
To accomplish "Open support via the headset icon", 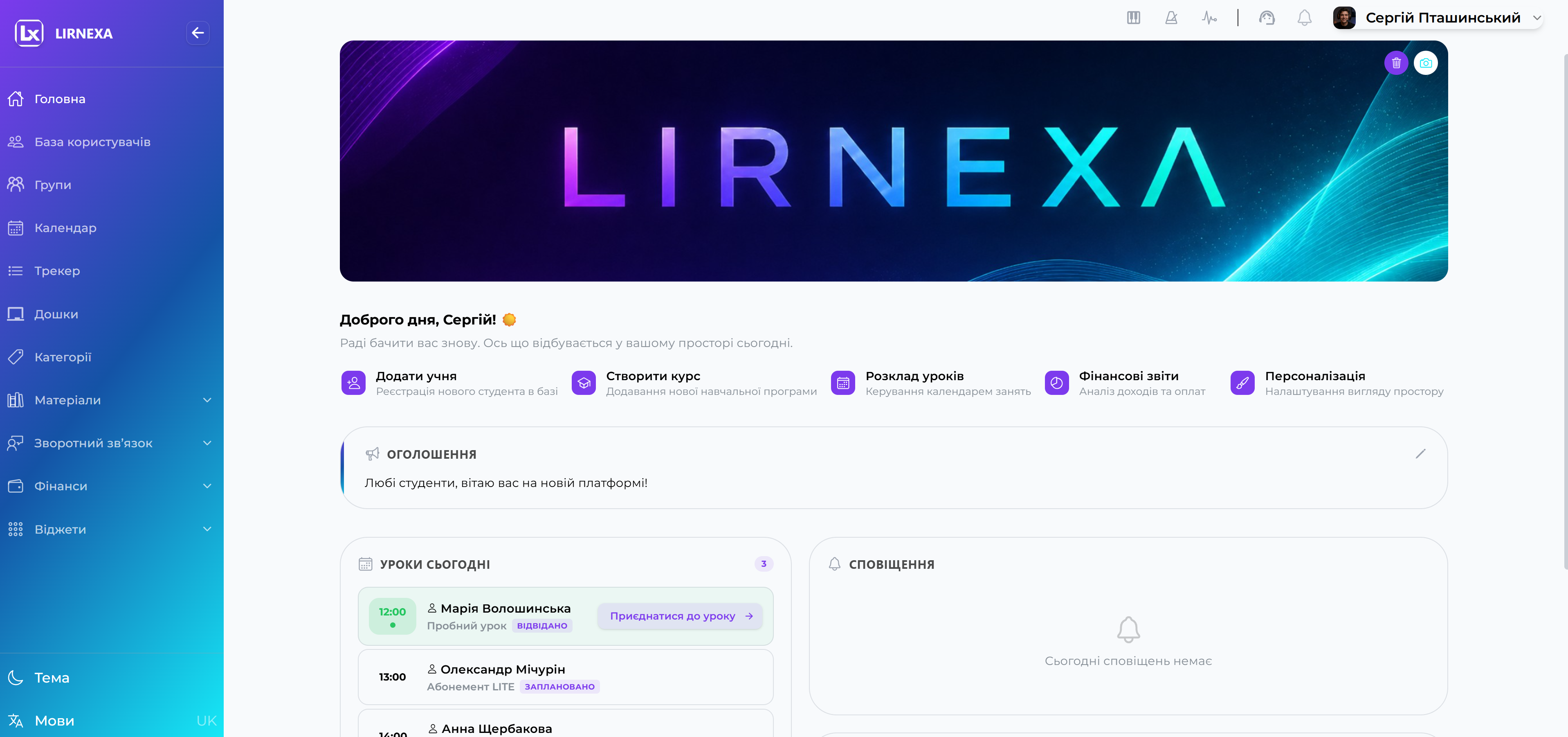I will click(x=1267, y=18).
